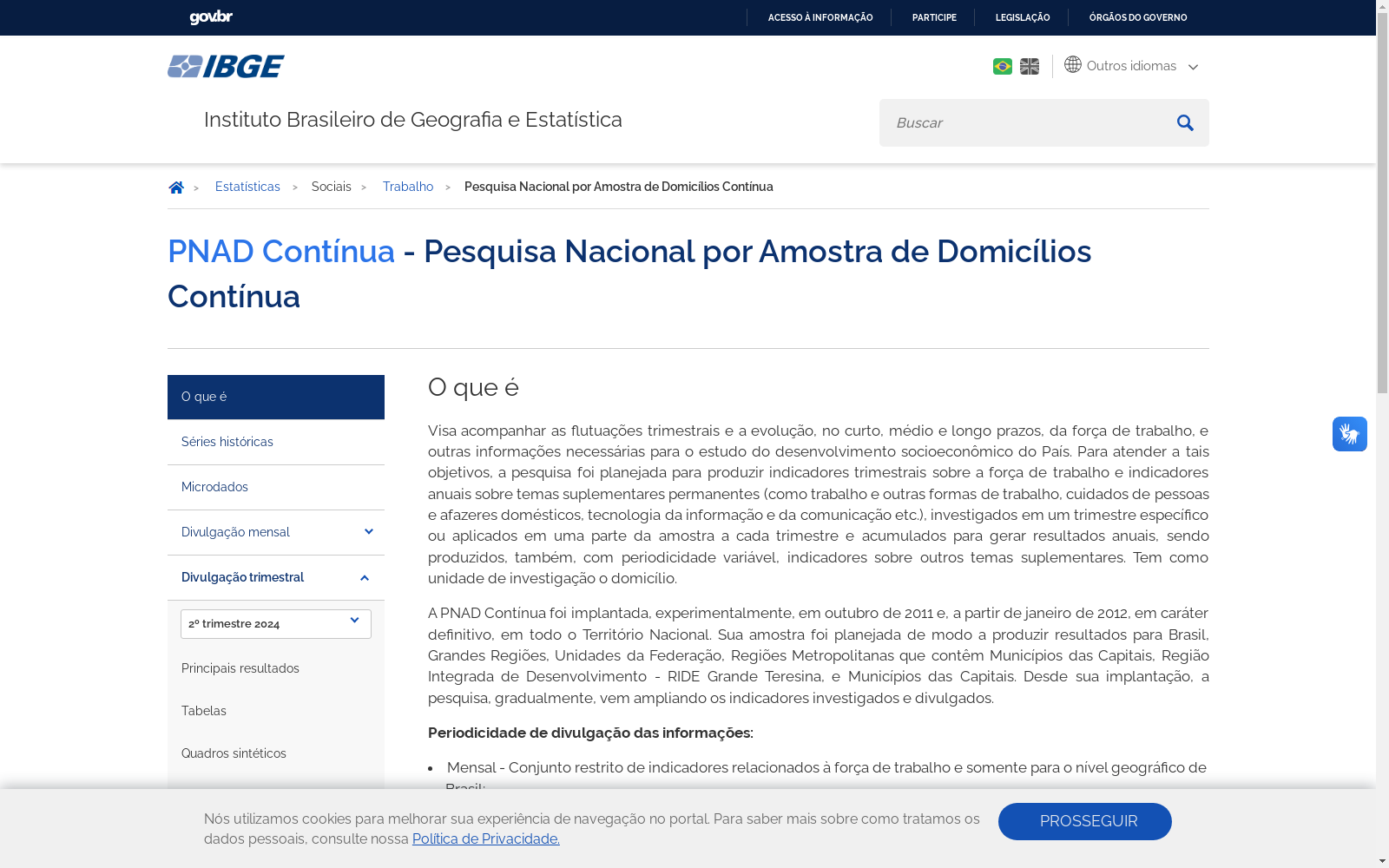This screenshot has height=868, width=1389.
Task: Select the O que é sidebar item
Action: tap(276, 398)
